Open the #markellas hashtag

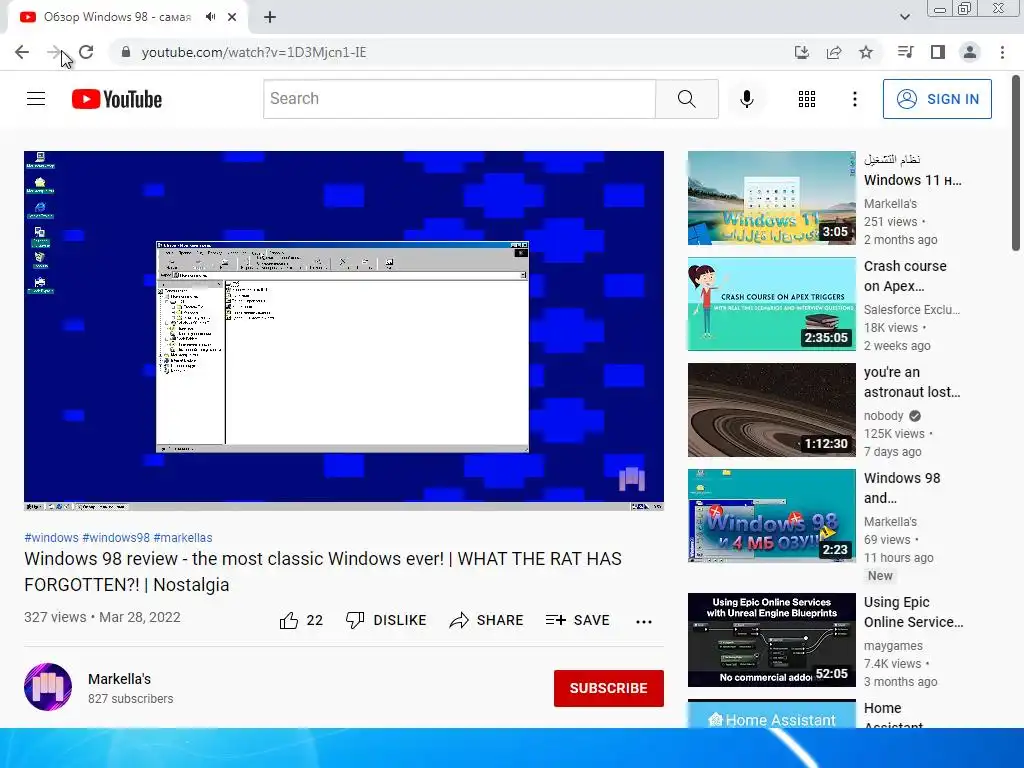(x=183, y=537)
